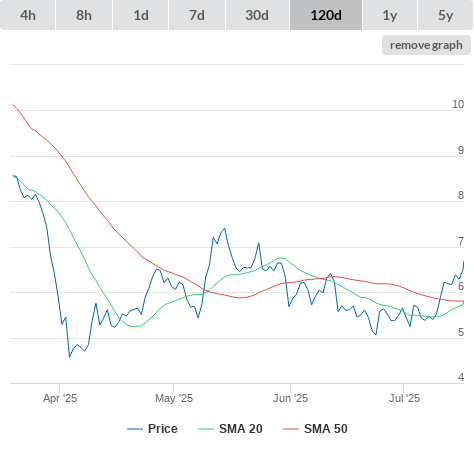Open the 5y time range tab
This screenshot has width=474, height=455.
pyautogui.click(x=445, y=15)
